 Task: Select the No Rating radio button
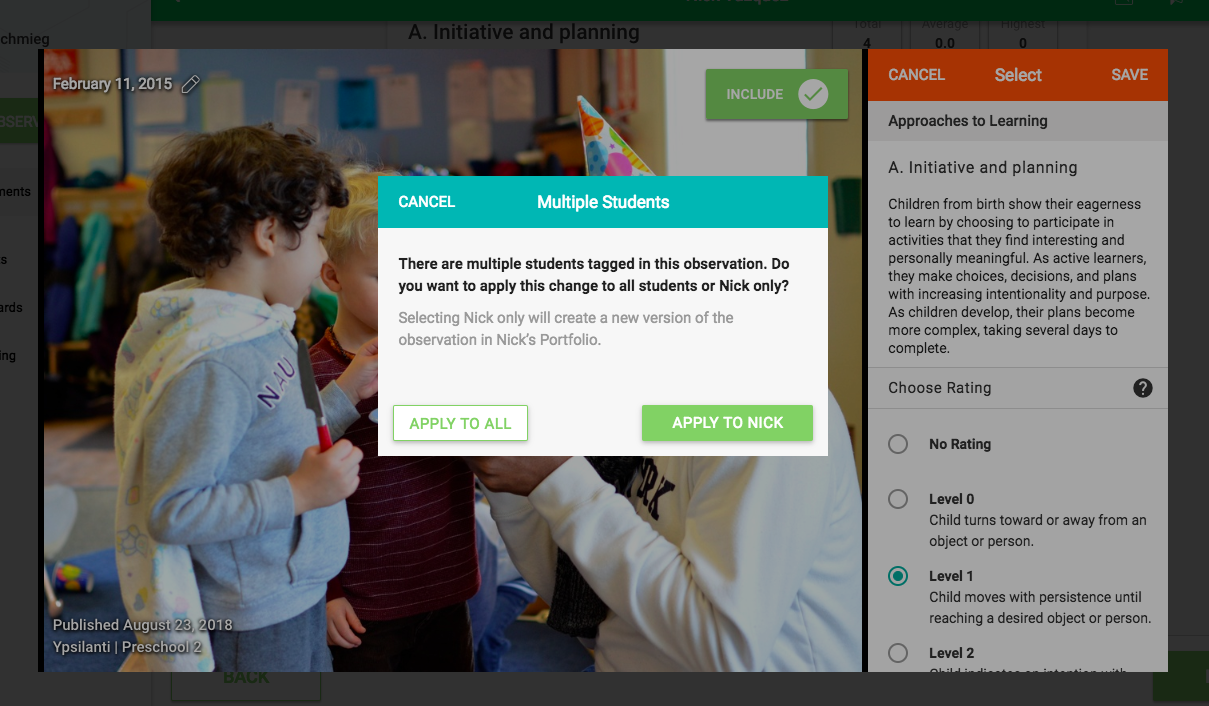coord(898,444)
